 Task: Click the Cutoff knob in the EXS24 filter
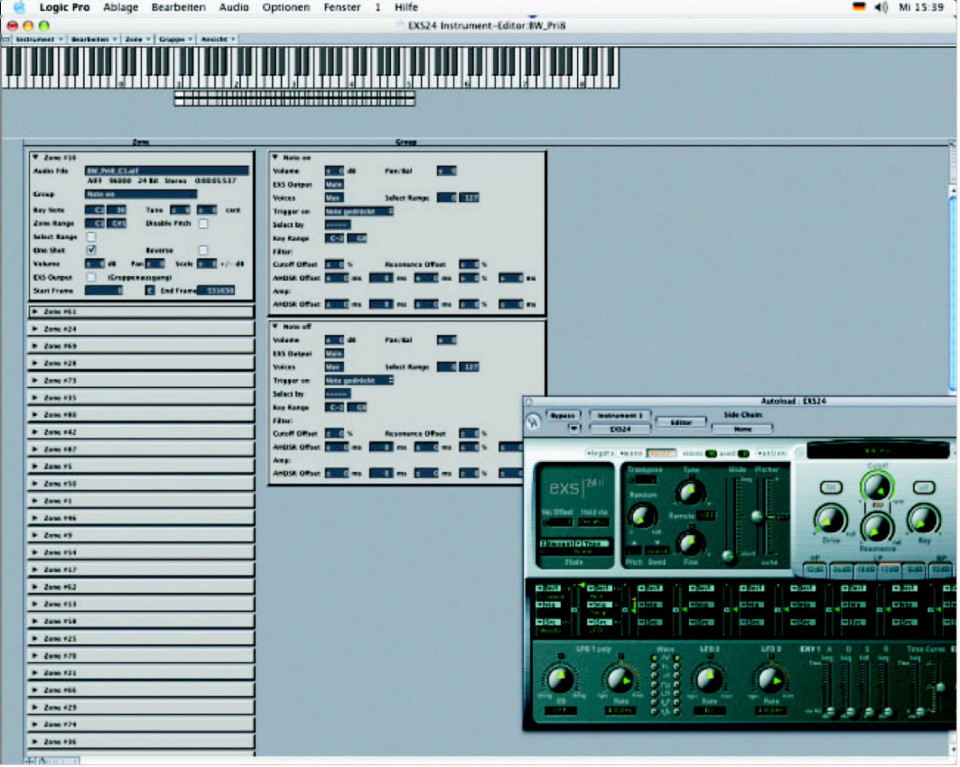click(877, 488)
